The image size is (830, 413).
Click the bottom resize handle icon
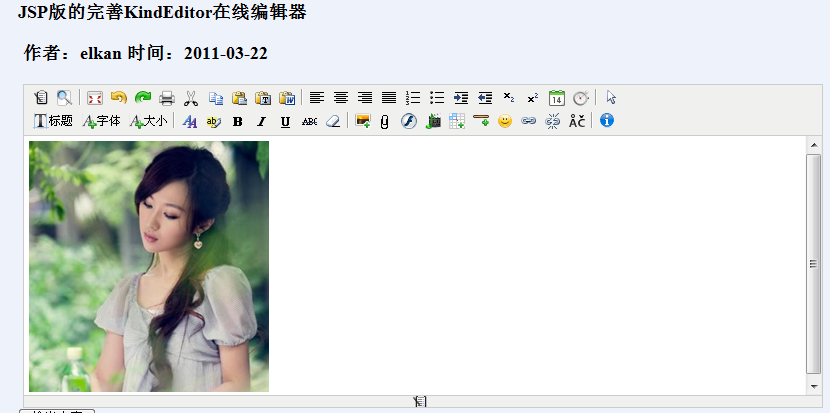pos(420,401)
